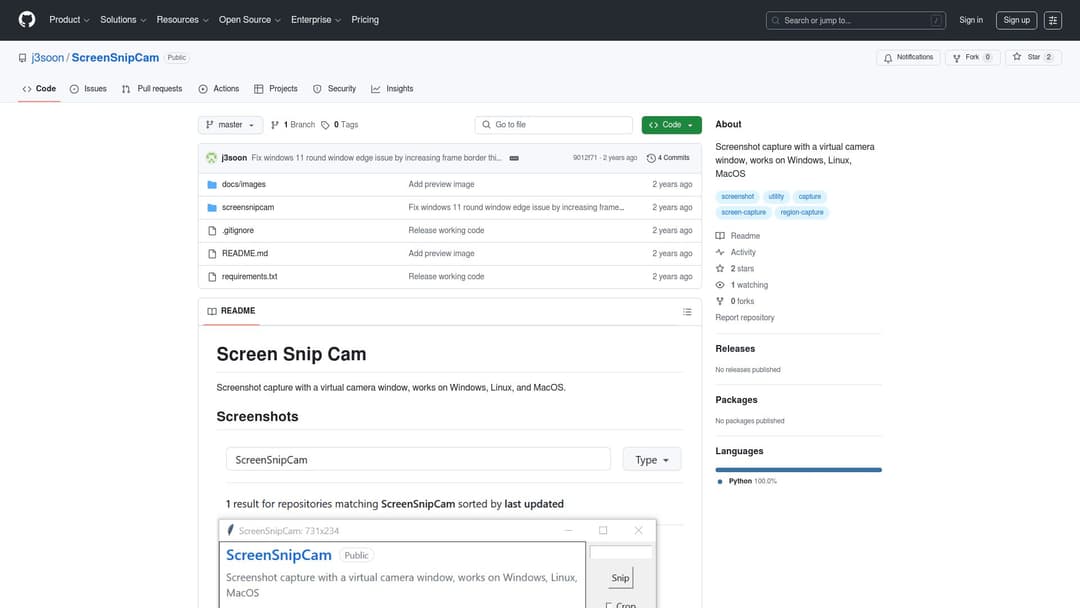Click the Pricing link in the header
Image resolution: width=1080 pixels, height=608 pixels.
tap(365, 20)
